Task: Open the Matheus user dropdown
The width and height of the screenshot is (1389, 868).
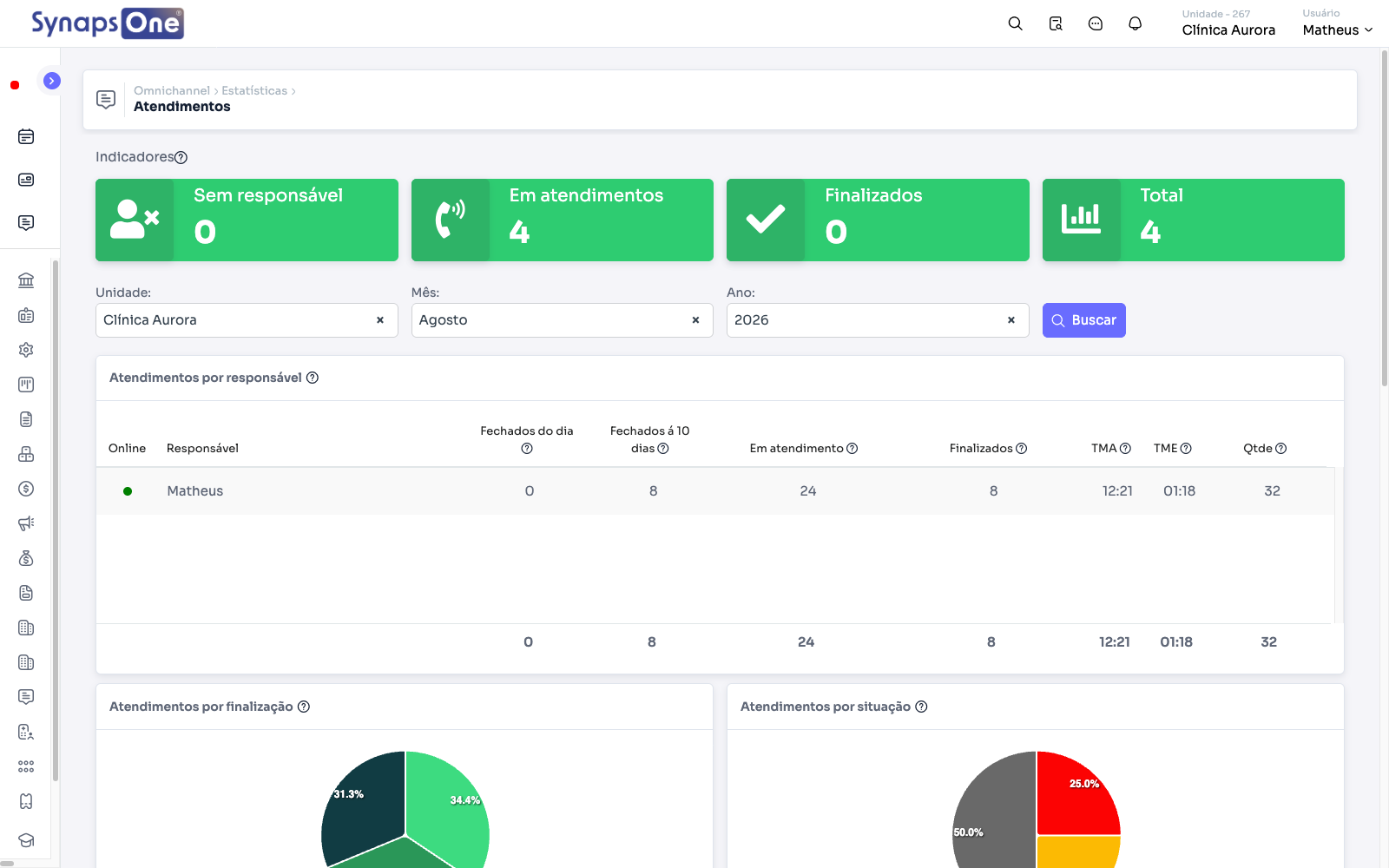Action: (1338, 30)
